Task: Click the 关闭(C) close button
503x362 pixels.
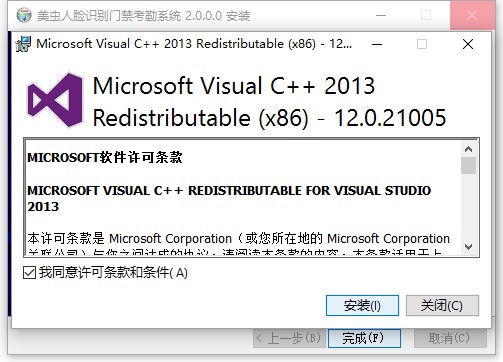Action: [442, 305]
